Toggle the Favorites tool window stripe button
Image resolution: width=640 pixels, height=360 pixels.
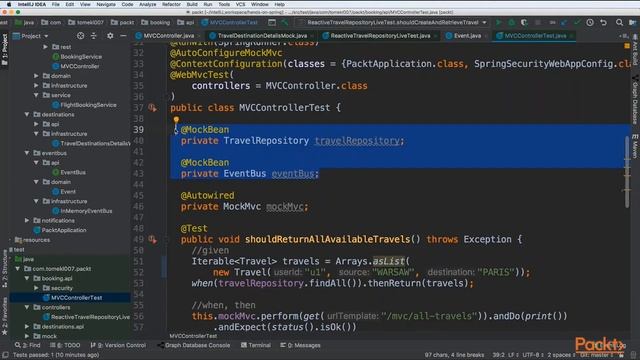coord(4,316)
